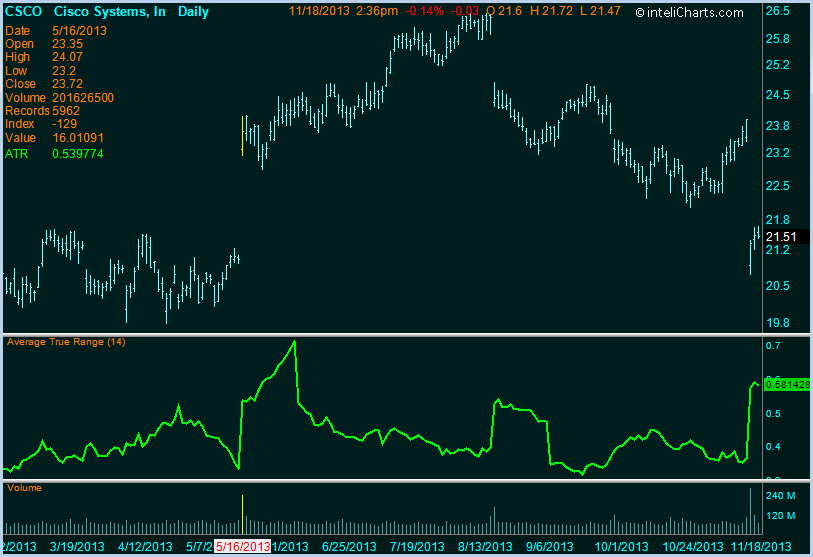The width and height of the screenshot is (813, 557).
Task: Click the Close 23.72 value
Action: click(67, 84)
